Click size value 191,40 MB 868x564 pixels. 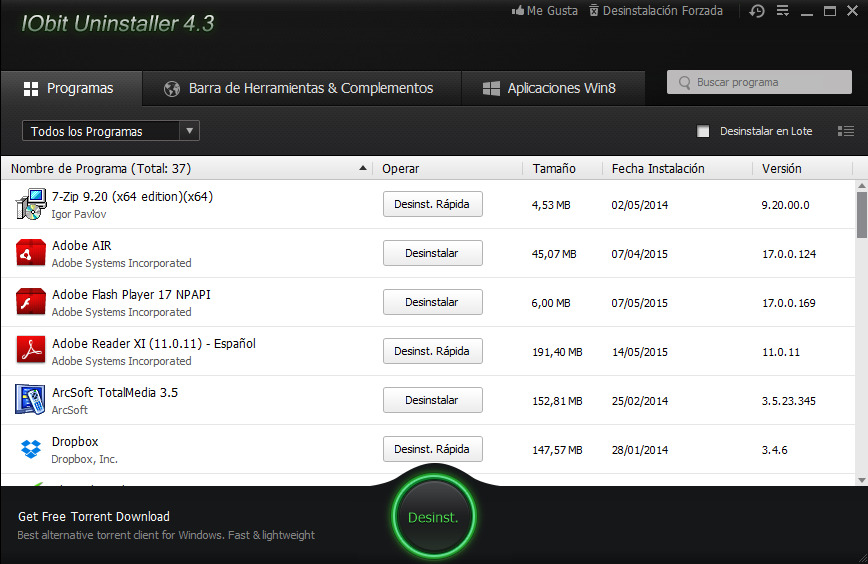pos(557,352)
